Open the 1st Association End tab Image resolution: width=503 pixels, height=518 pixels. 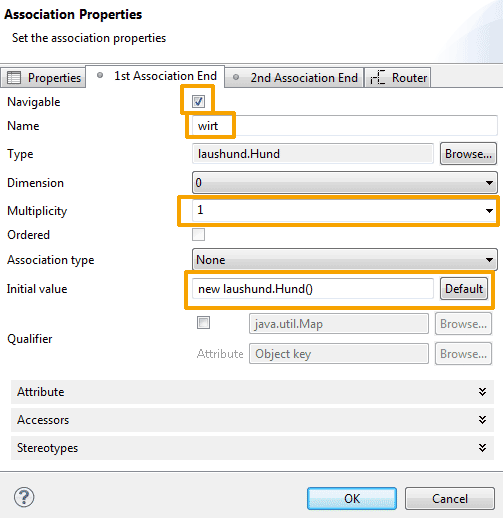coord(155,76)
